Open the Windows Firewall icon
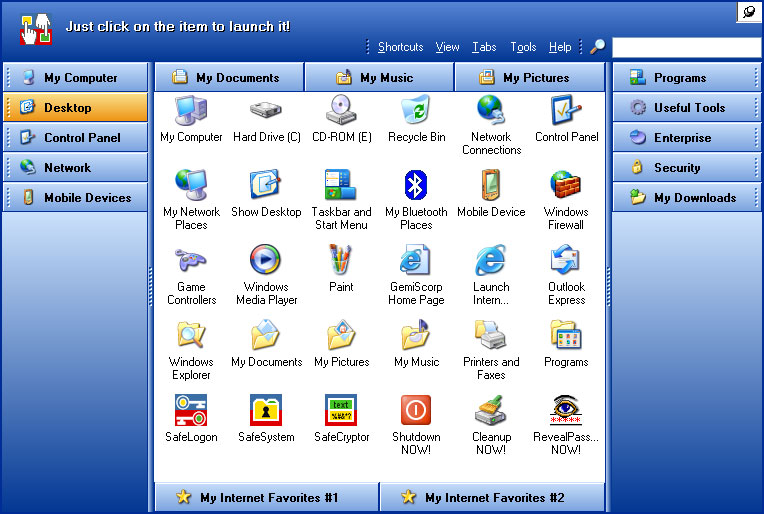 [x=566, y=185]
